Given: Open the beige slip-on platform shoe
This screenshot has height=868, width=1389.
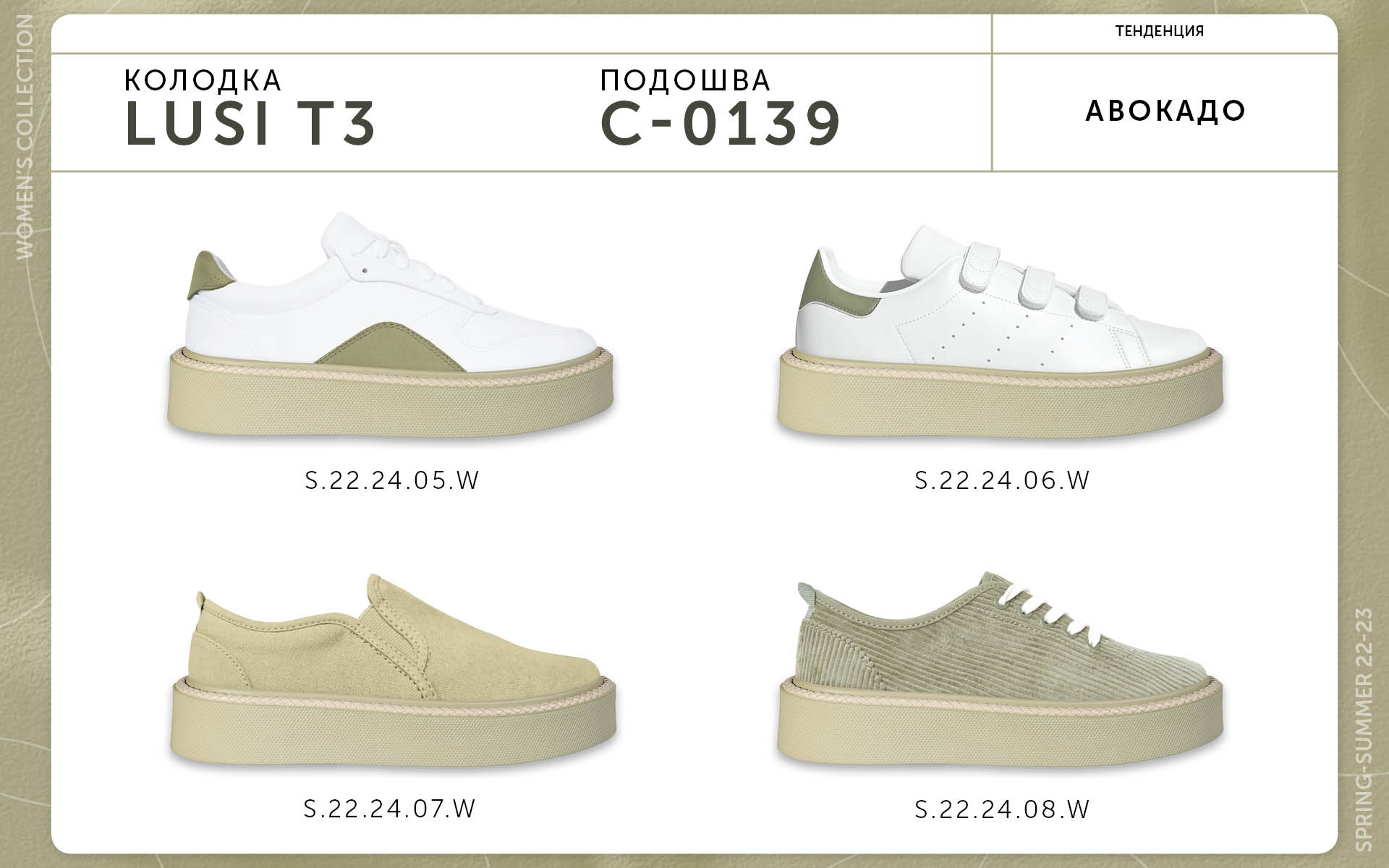Looking at the screenshot, I should (x=394, y=670).
